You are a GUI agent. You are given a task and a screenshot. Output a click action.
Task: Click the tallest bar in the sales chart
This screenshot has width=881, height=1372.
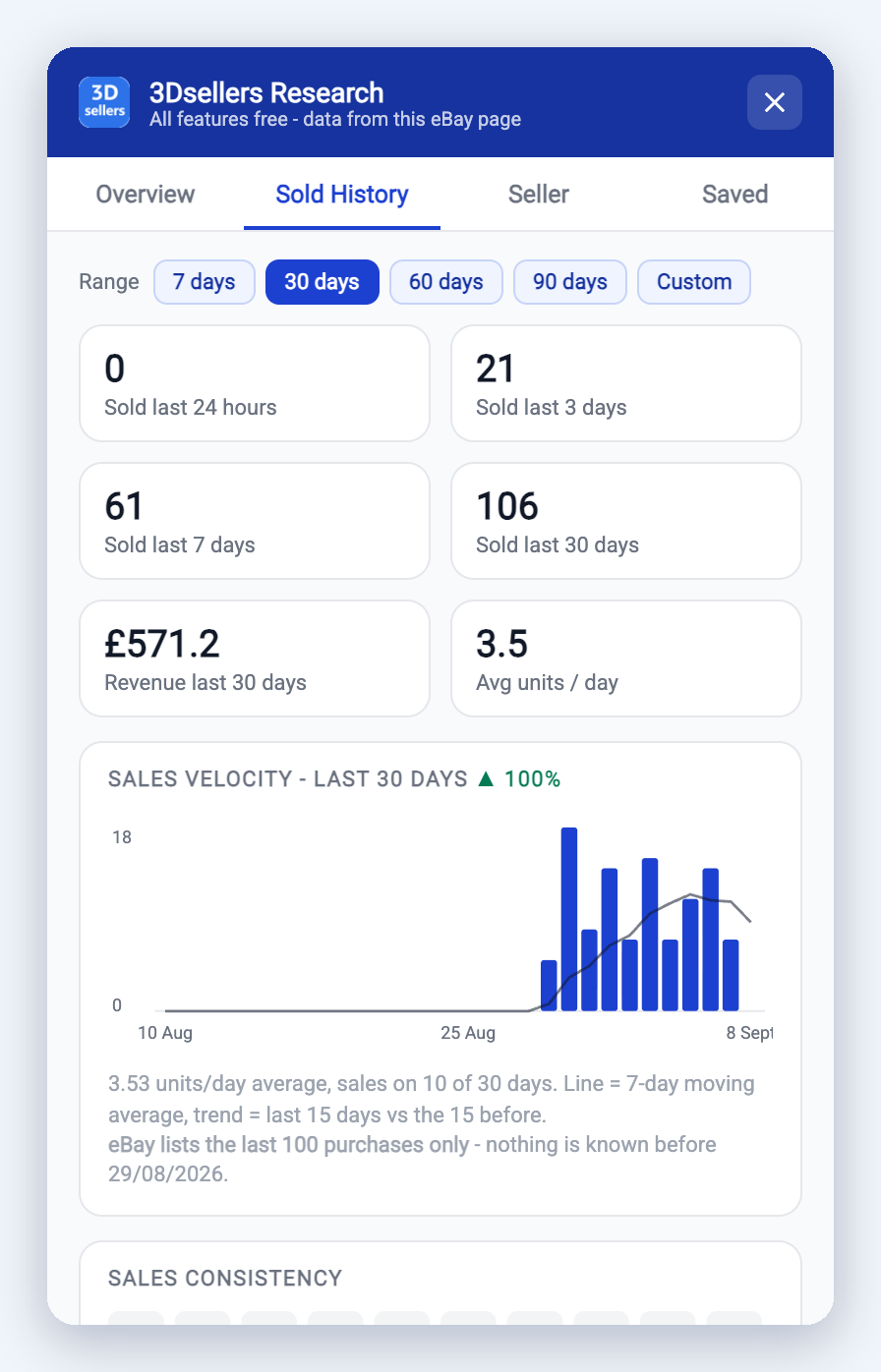click(x=569, y=919)
